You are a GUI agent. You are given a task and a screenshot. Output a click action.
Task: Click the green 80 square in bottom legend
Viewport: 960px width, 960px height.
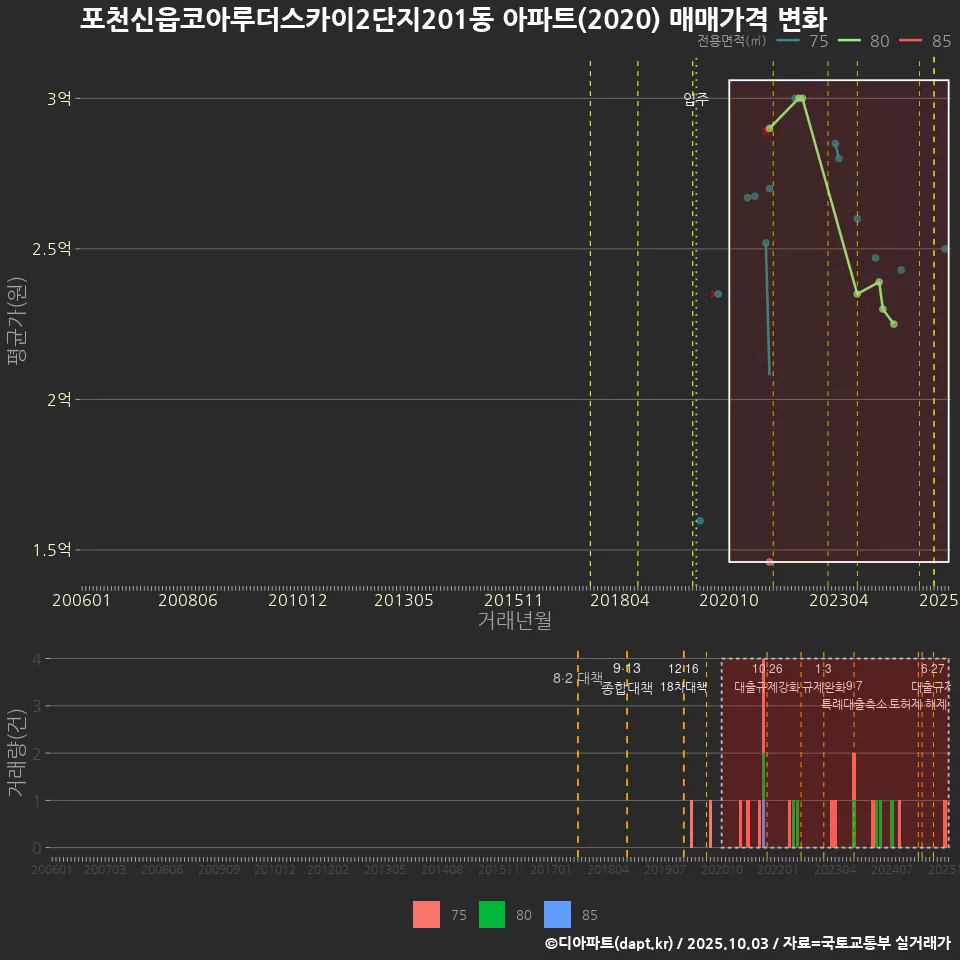tap(494, 915)
